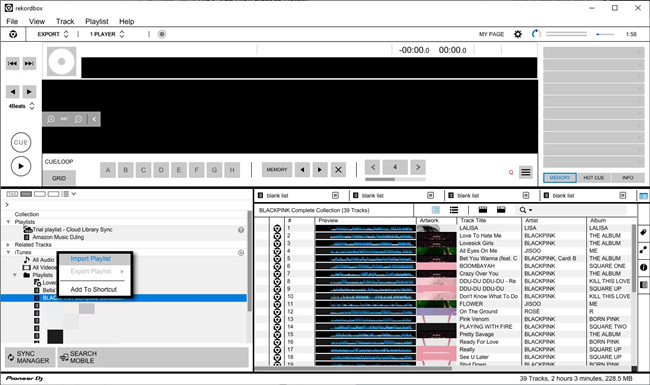Click in the track search field

pos(580,210)
